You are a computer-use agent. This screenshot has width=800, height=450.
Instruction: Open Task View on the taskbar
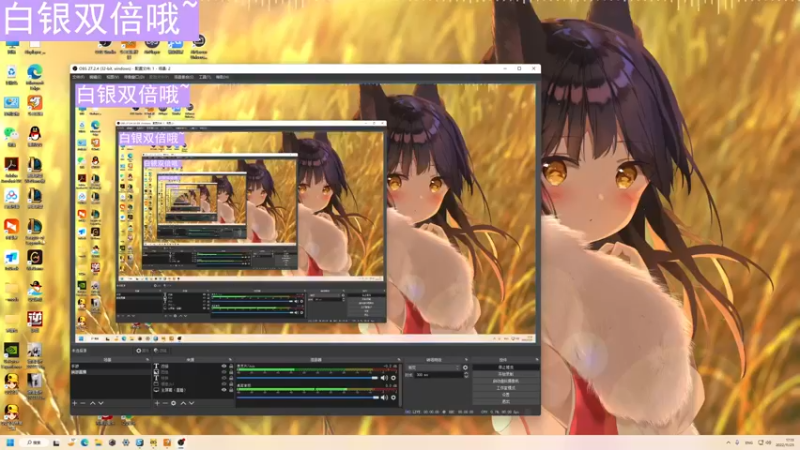pyautogui.click(x=56, y=442)
